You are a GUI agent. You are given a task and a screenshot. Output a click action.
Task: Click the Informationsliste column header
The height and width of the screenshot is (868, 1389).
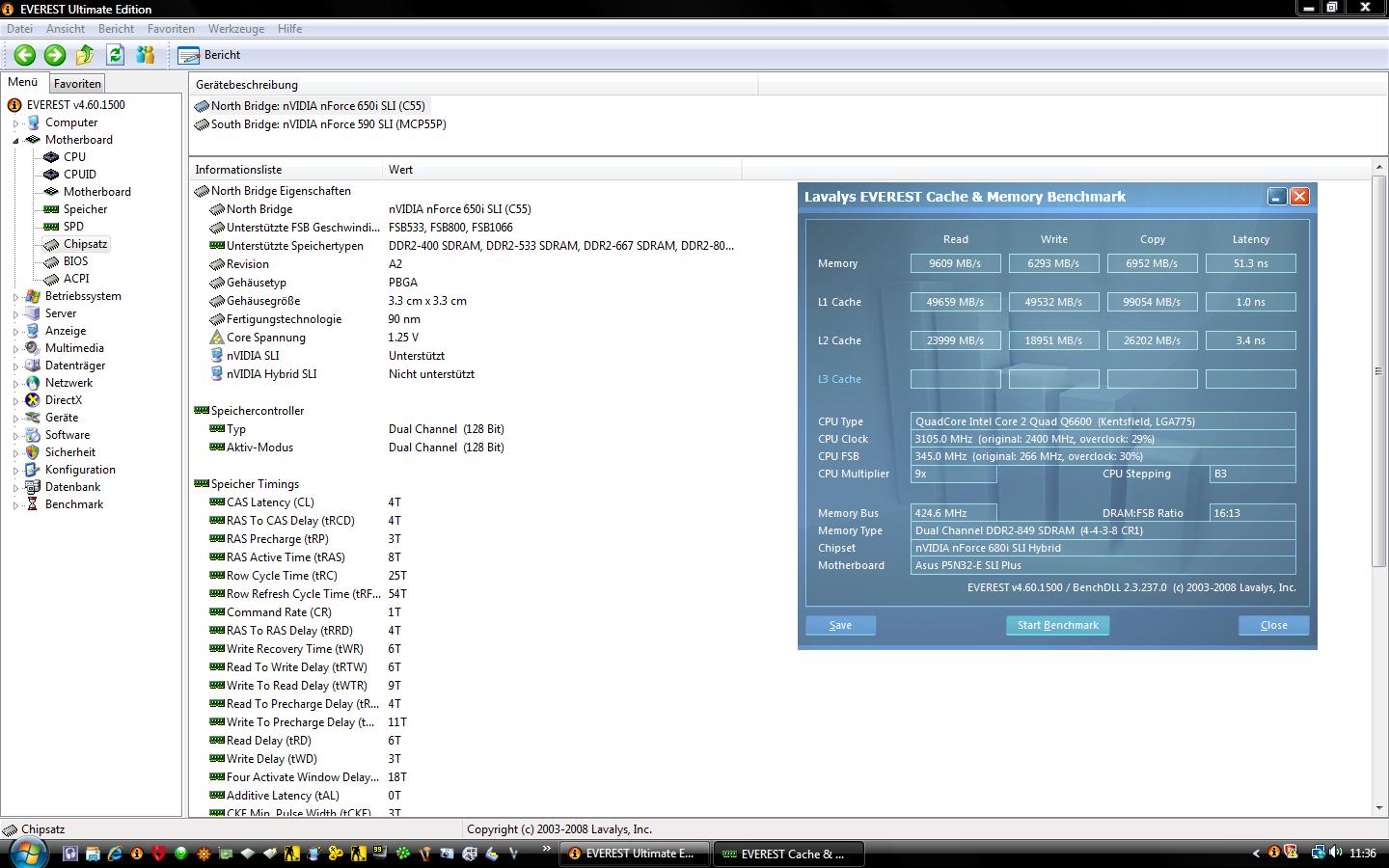point(286,170)
